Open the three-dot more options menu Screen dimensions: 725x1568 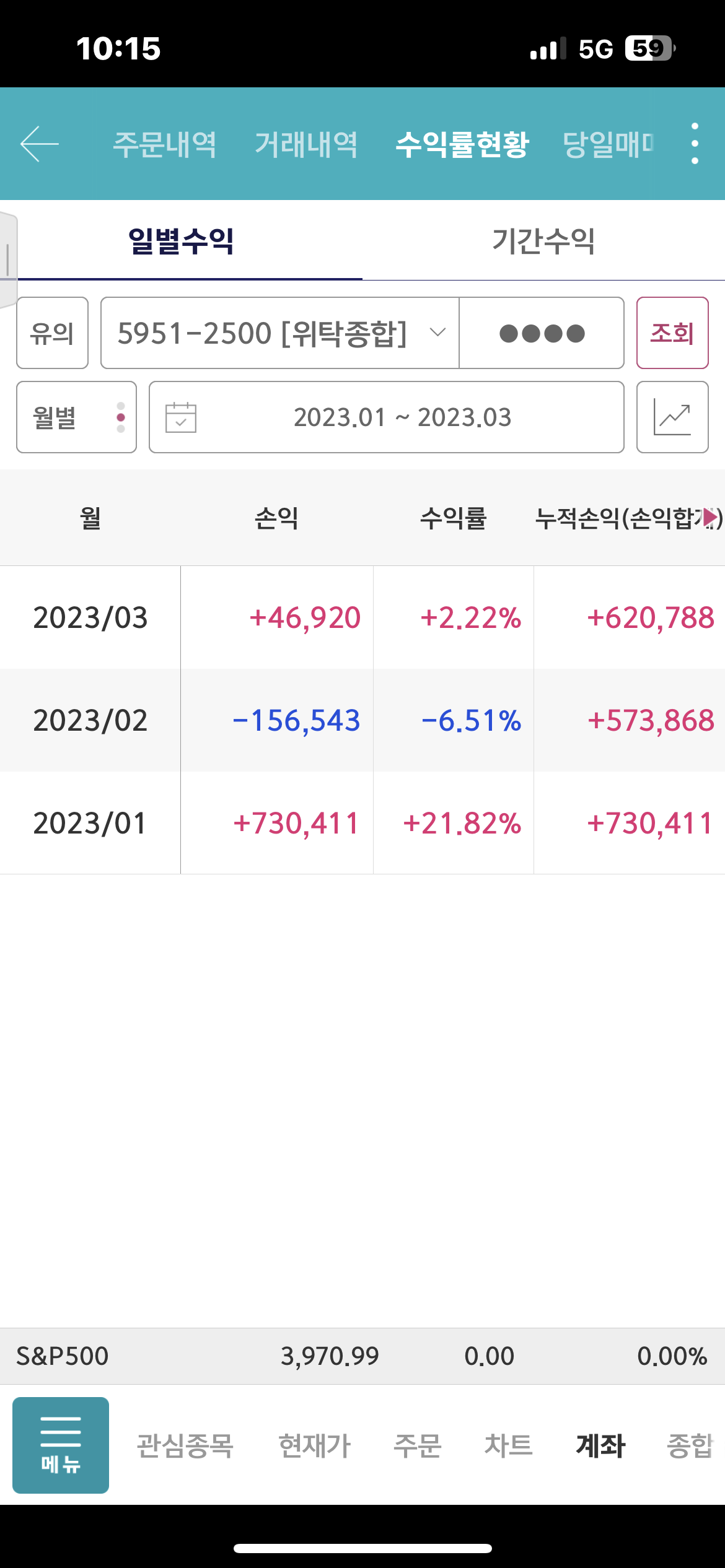coord(695,144)
